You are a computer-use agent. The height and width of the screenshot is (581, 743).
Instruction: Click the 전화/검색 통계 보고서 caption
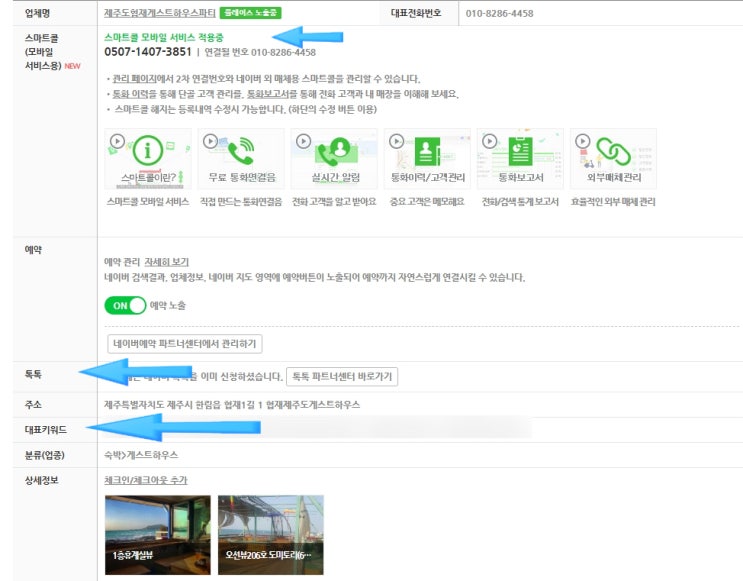tap(520, 202)
